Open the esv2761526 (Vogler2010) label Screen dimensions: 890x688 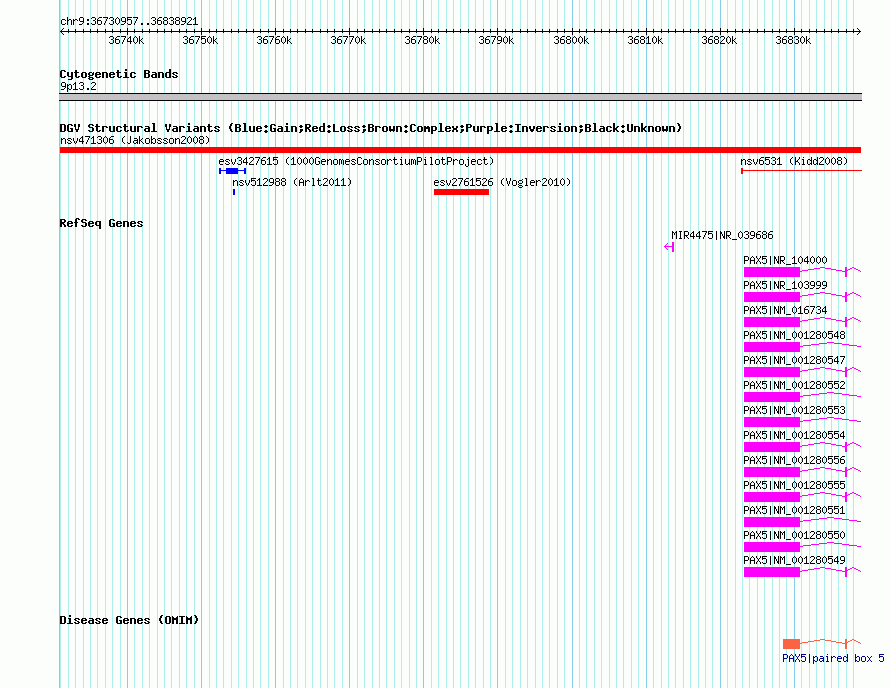coord(502,182)
